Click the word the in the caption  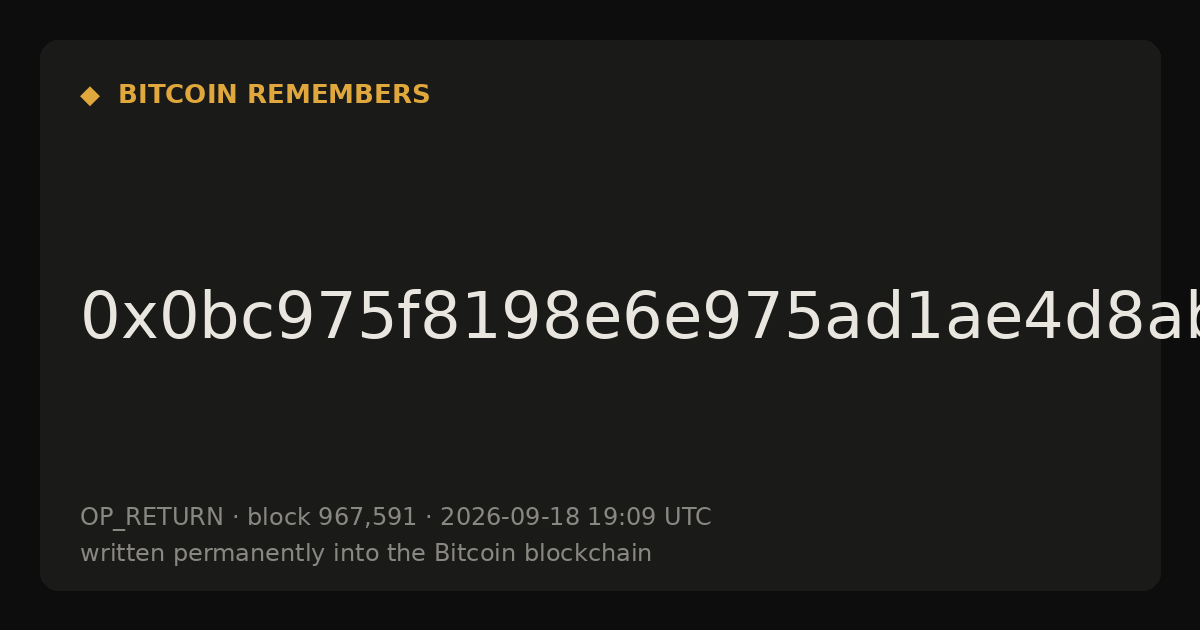(410, 554)
